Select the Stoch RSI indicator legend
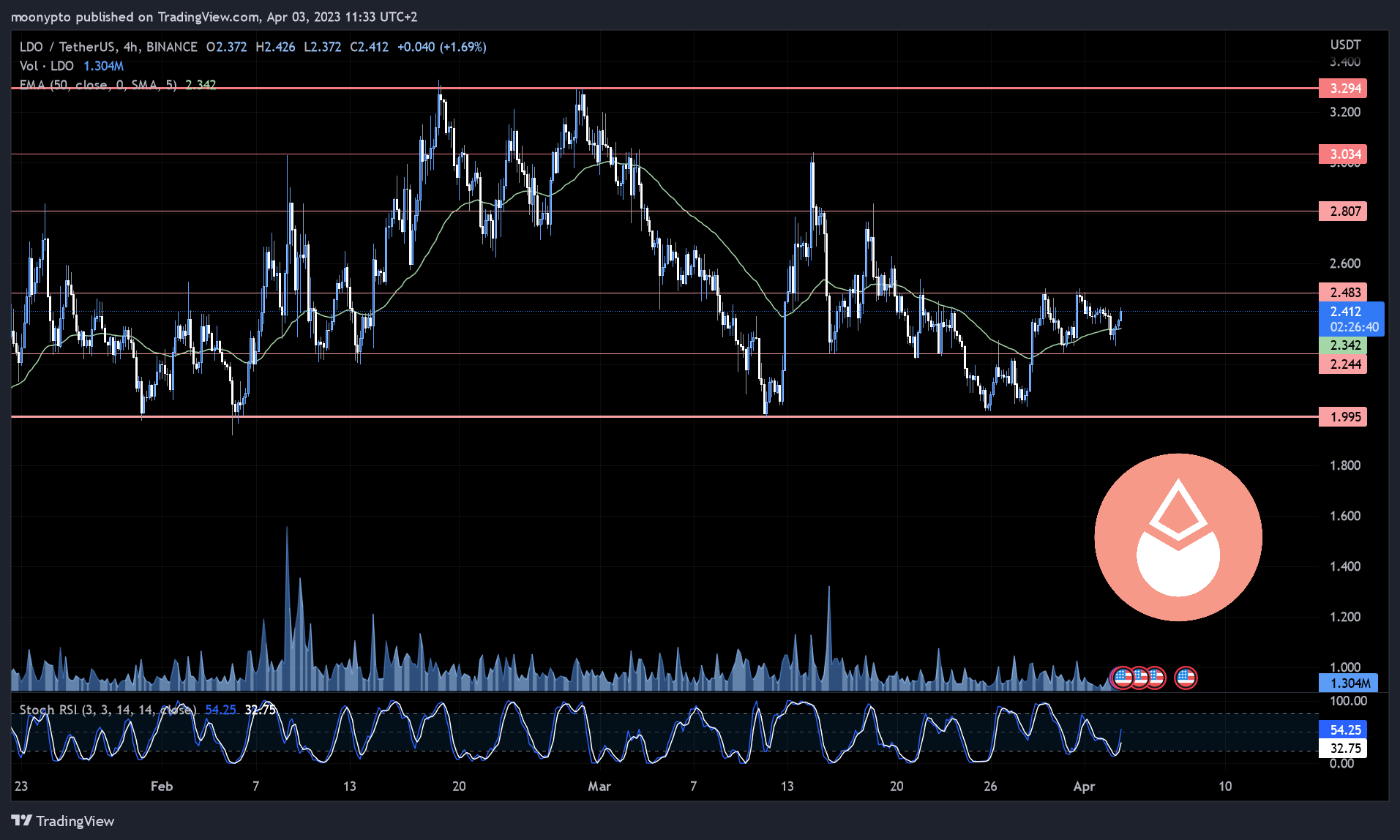The width and height of the screenshot is (1400, 840). point(108,710)
